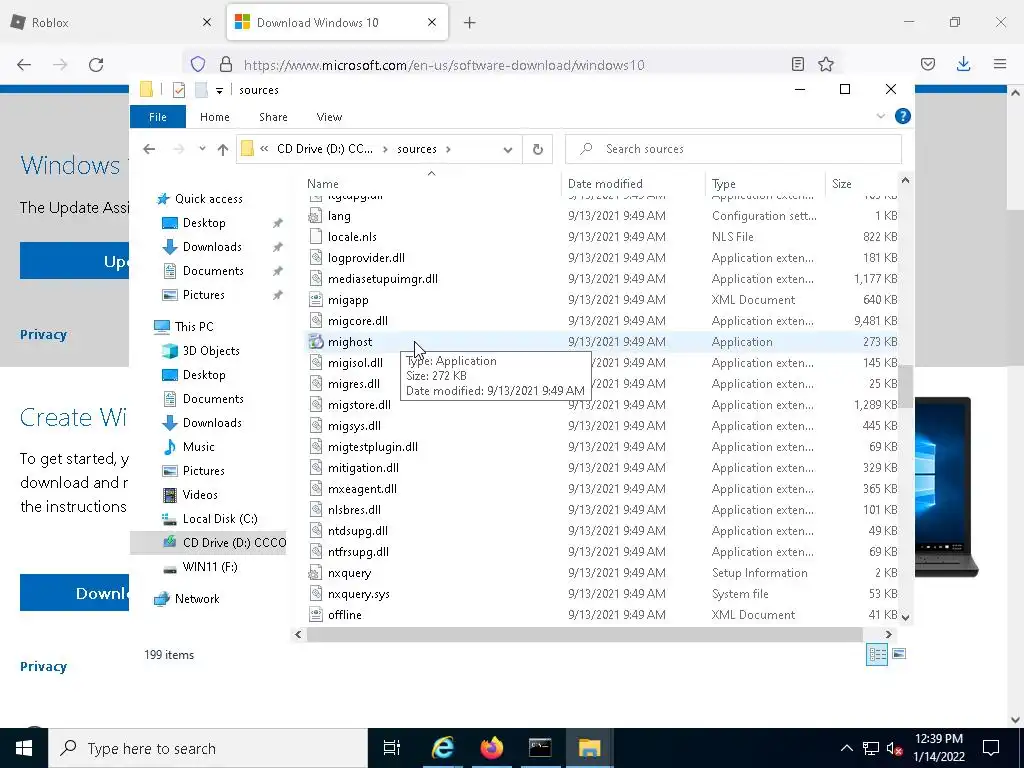1024x768 pixels.
Task: Switch to large icons view layout
Action: point(899,654)
